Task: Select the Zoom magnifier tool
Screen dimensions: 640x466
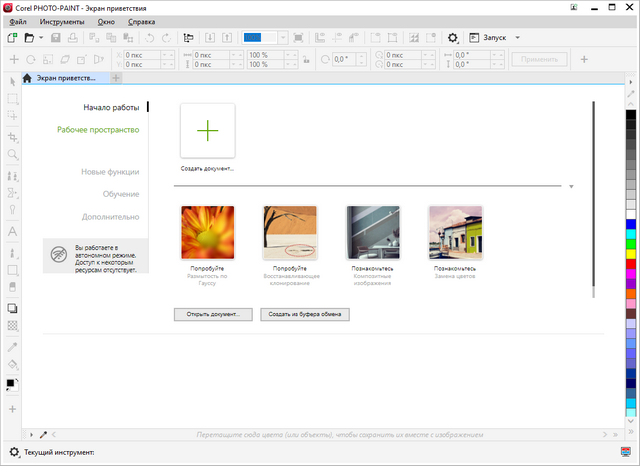Action: click(x=13, y=155)
